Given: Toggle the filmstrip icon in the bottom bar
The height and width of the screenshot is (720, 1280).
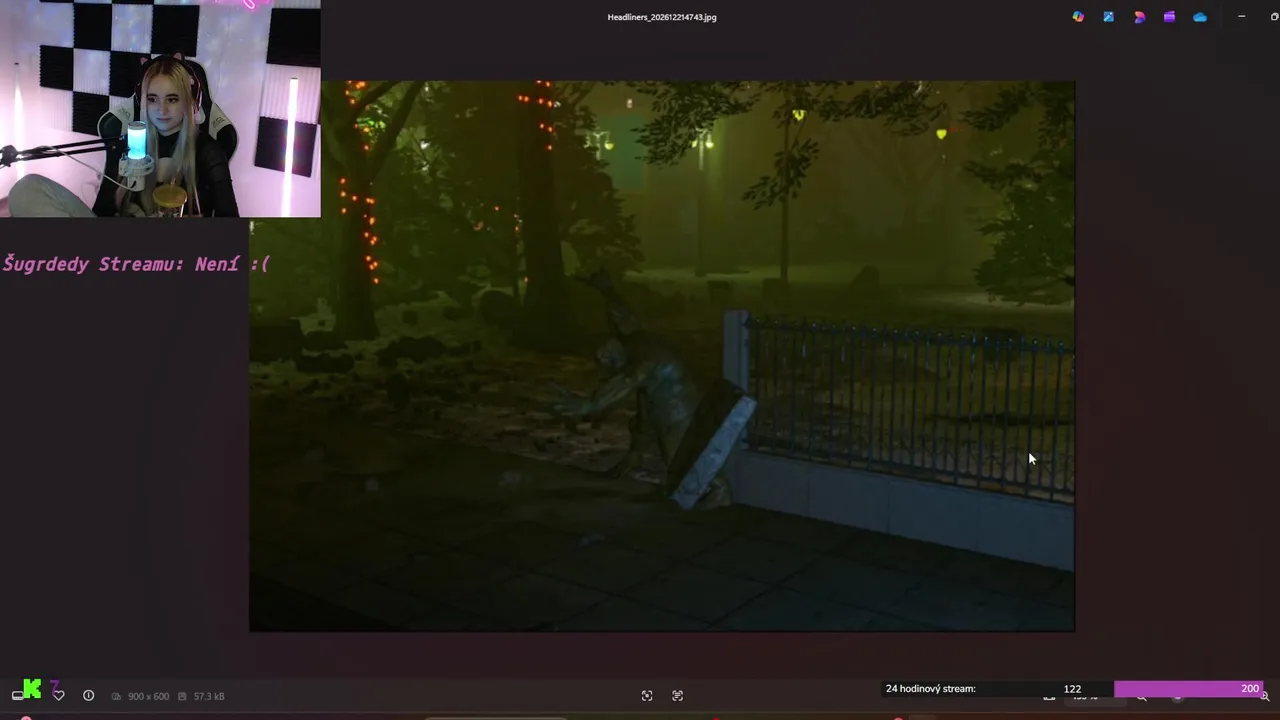Looking at the screenshot, I should (17, 695).
